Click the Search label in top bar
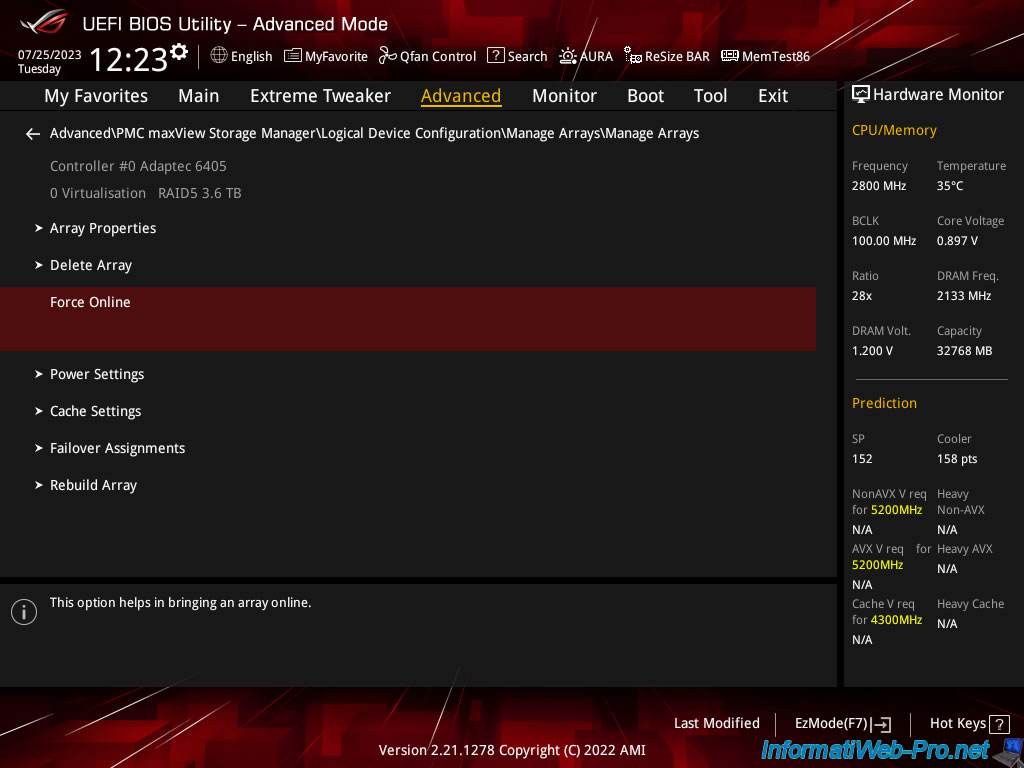Image resolution: width=1024 pixels, height=768 pixels. 528,56
